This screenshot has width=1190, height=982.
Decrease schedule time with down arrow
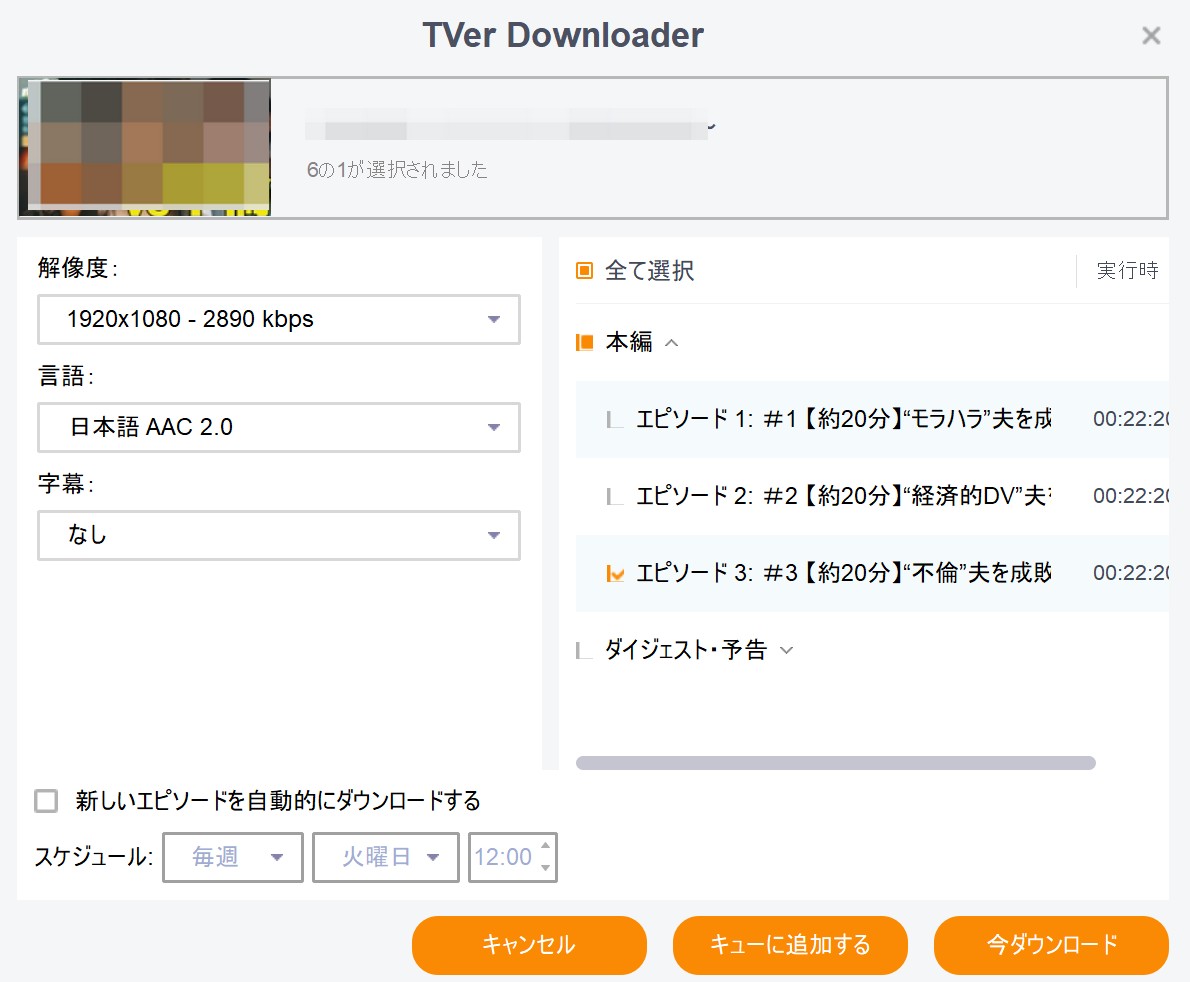click(x=546, y=868)
